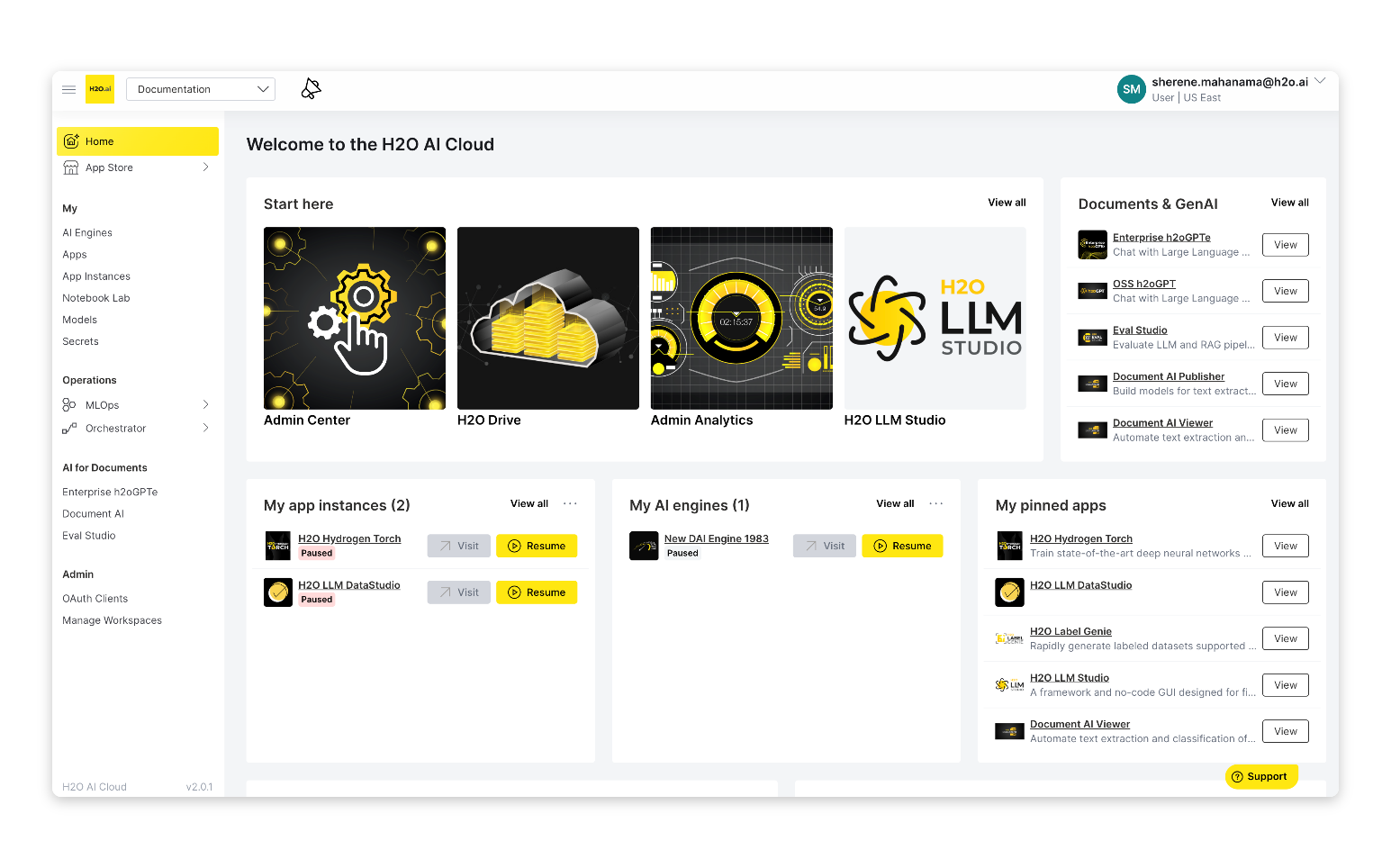The height and width of the screenshot is (868, 1391).
Task: View Eval Studio in Documents & GenAI
Action: click(x=1286, y=338)
